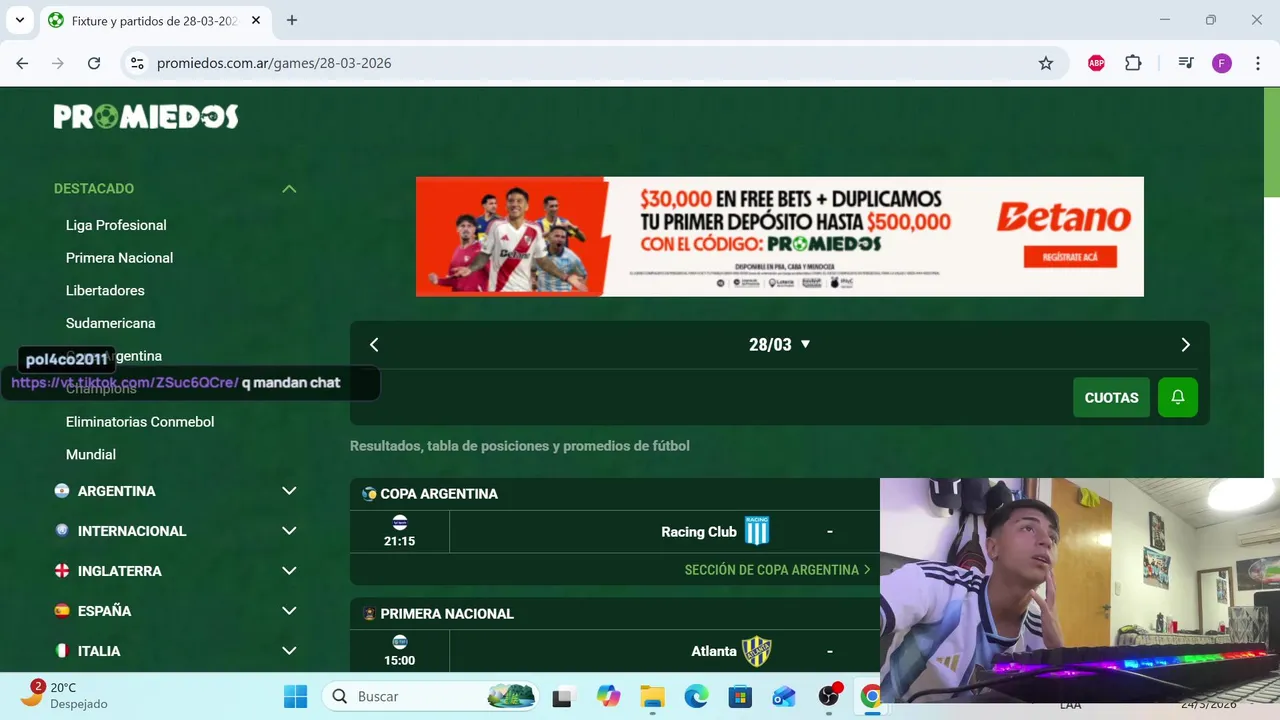View site information icon in address bar
This screenshot has height=720, width=1280.
click(x=138, y=63)
